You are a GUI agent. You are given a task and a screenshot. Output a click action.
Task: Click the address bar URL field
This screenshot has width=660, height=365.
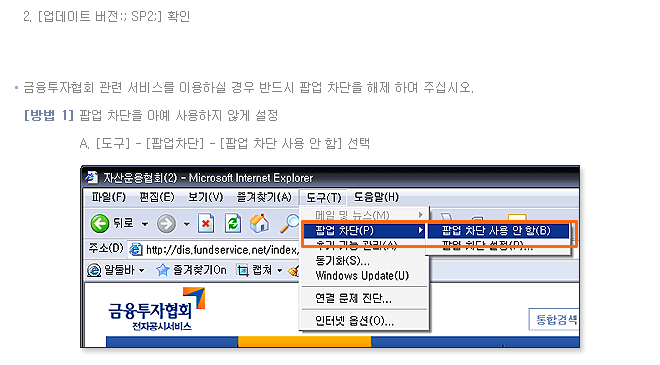coord(213,250)
